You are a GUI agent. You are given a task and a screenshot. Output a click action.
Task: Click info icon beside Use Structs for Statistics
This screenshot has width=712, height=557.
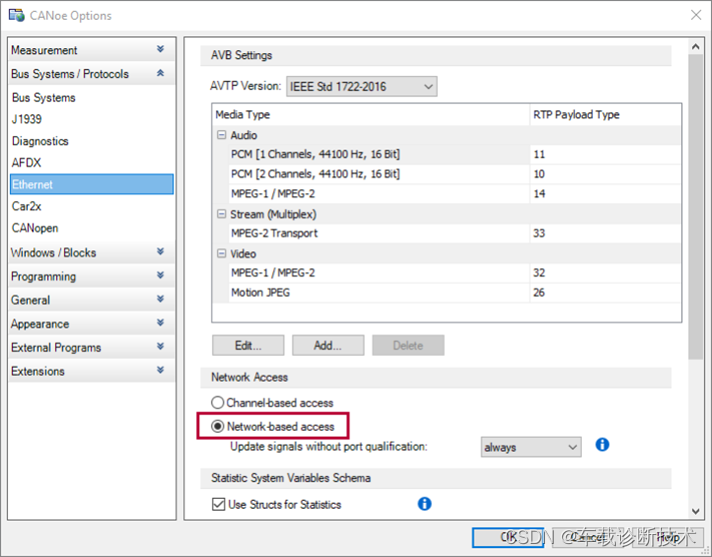point(424,503)
